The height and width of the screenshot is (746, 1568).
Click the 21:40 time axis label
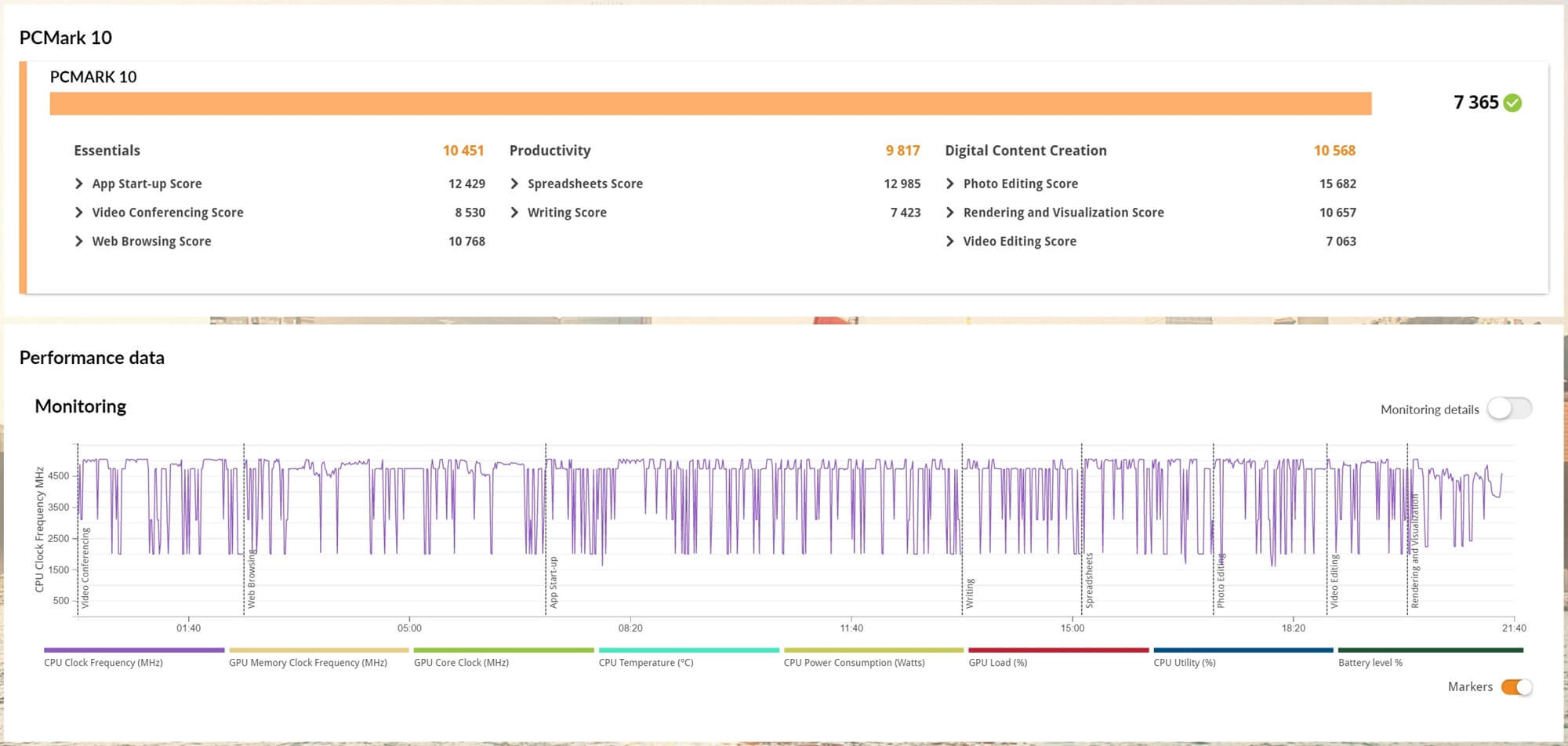[1514, 628]
